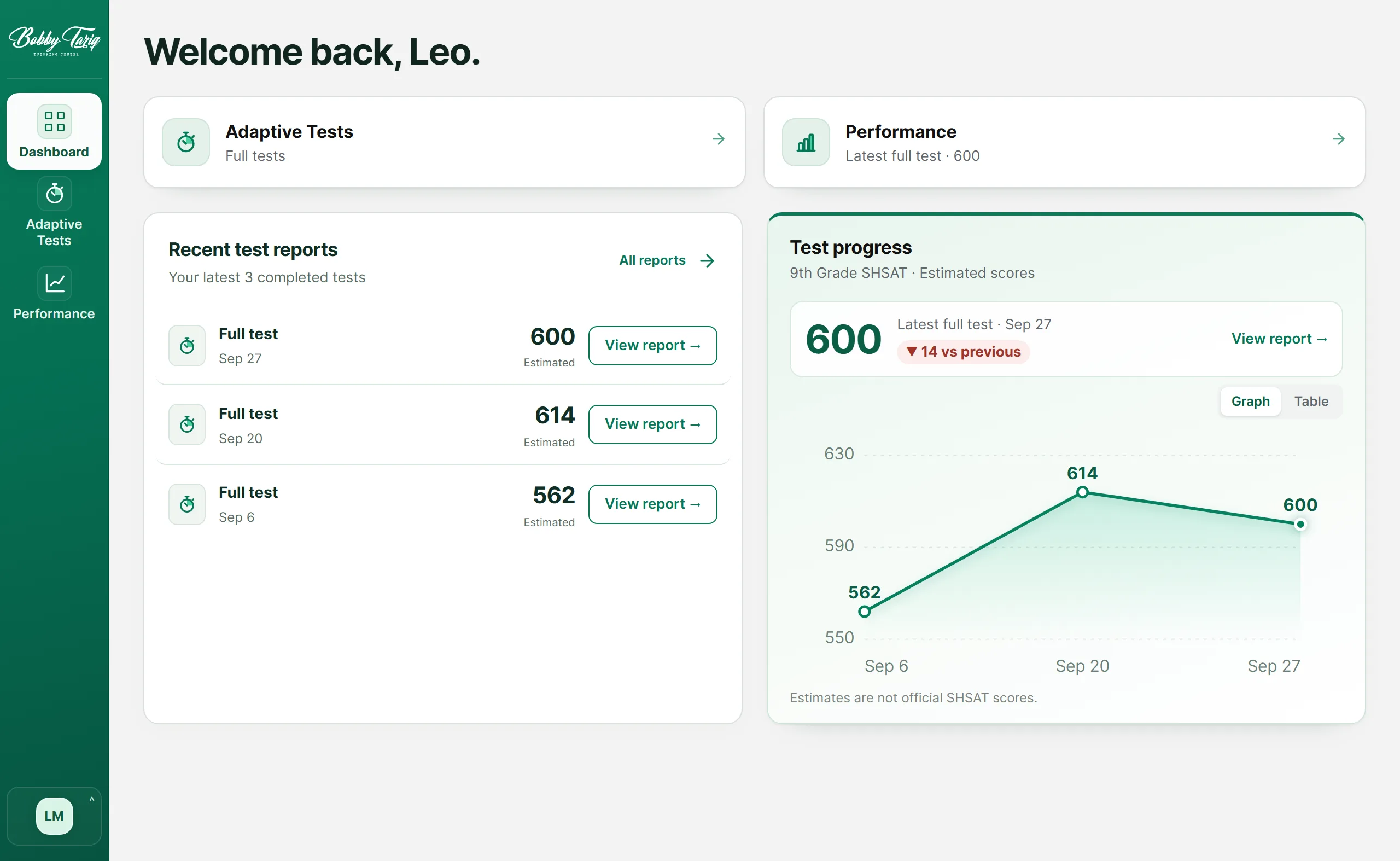
Task: Click the 590 y-axis label
Action: tap(839, 545)
